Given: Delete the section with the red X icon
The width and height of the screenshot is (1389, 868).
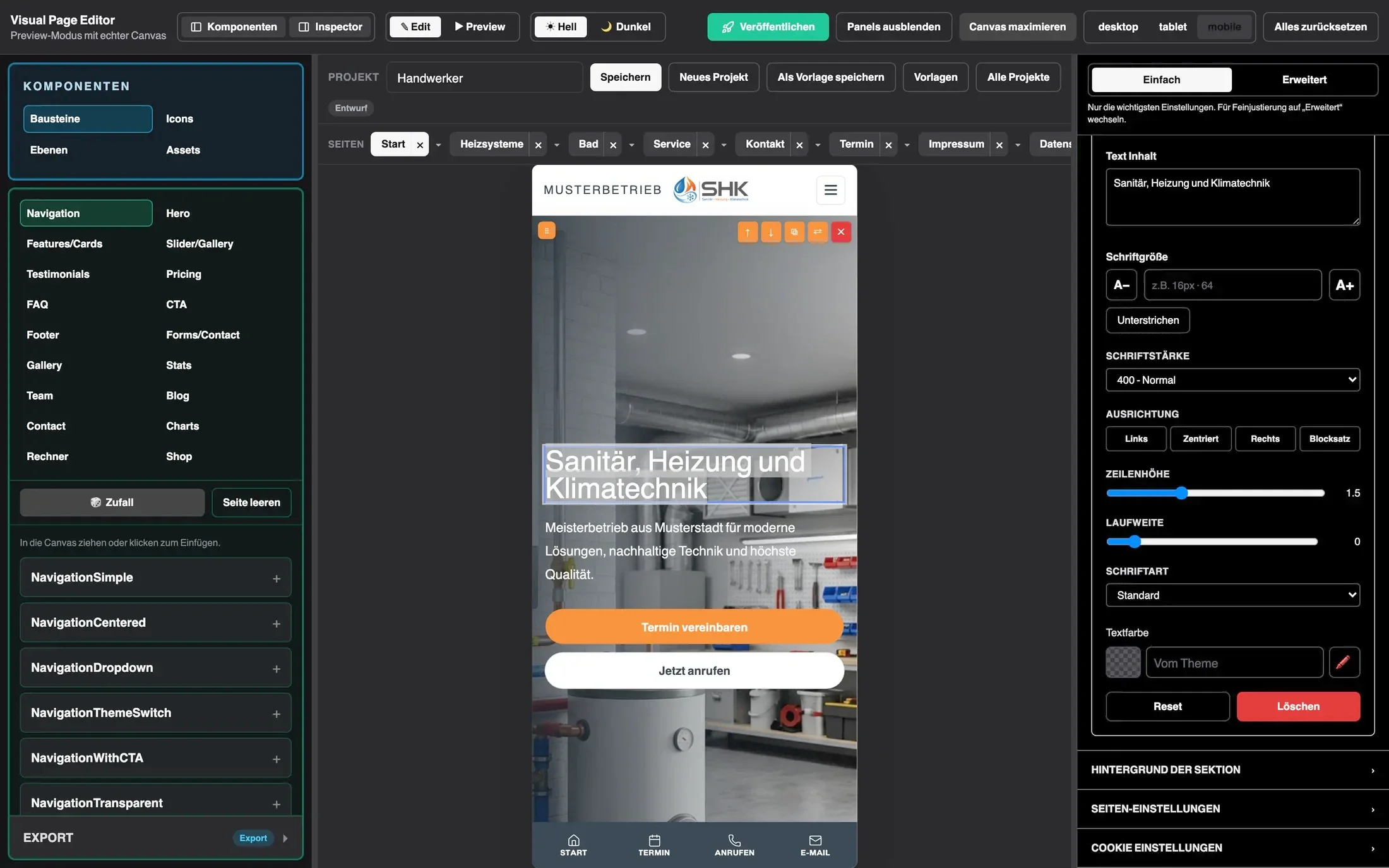Looking at the screenshot, I should 841,232.
